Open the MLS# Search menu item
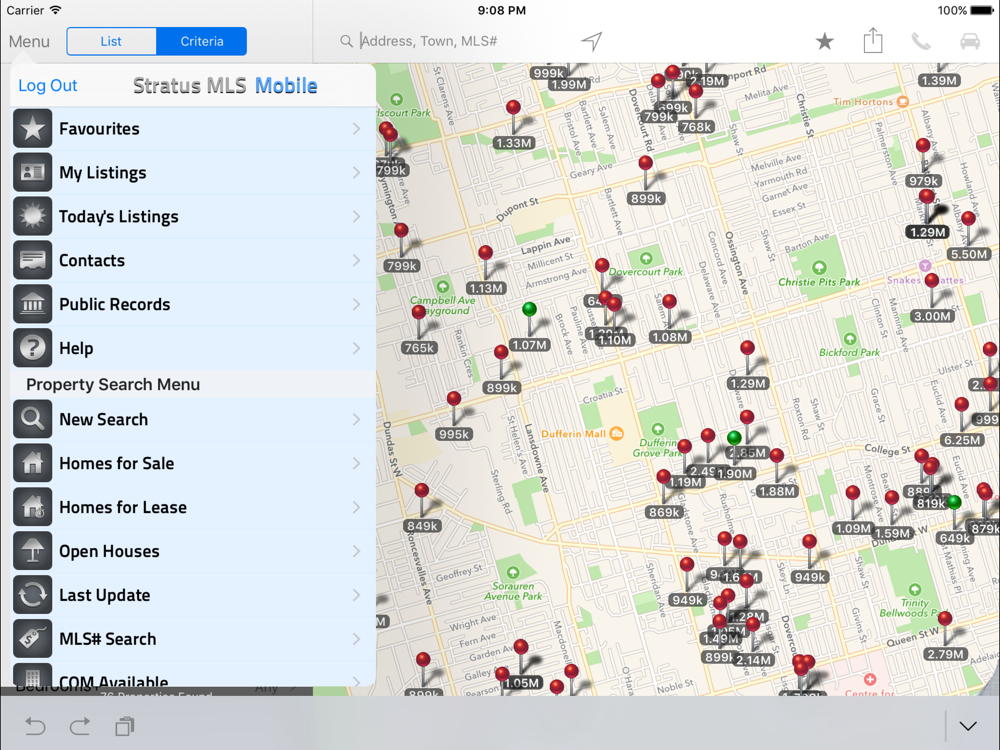This screenshot has width=1000, height=750. coord(193,639)
